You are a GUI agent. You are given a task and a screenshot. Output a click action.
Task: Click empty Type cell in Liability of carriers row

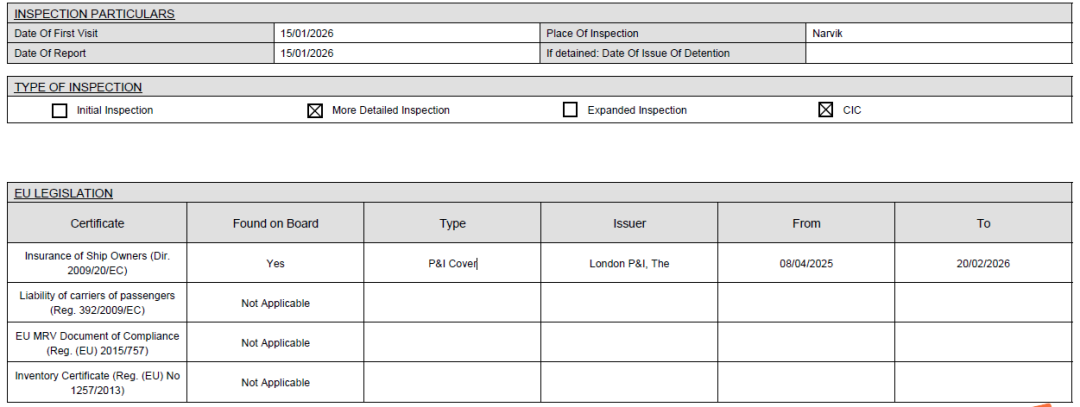(x=452, y=303)
